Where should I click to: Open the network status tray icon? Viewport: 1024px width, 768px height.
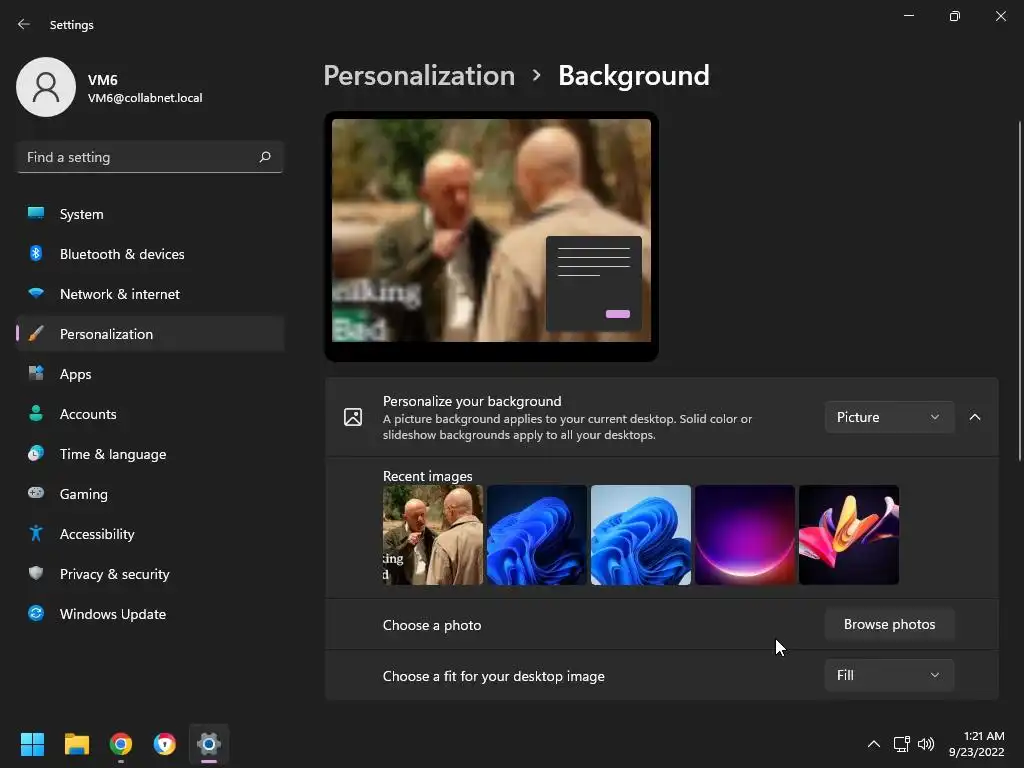coord(902,744)
